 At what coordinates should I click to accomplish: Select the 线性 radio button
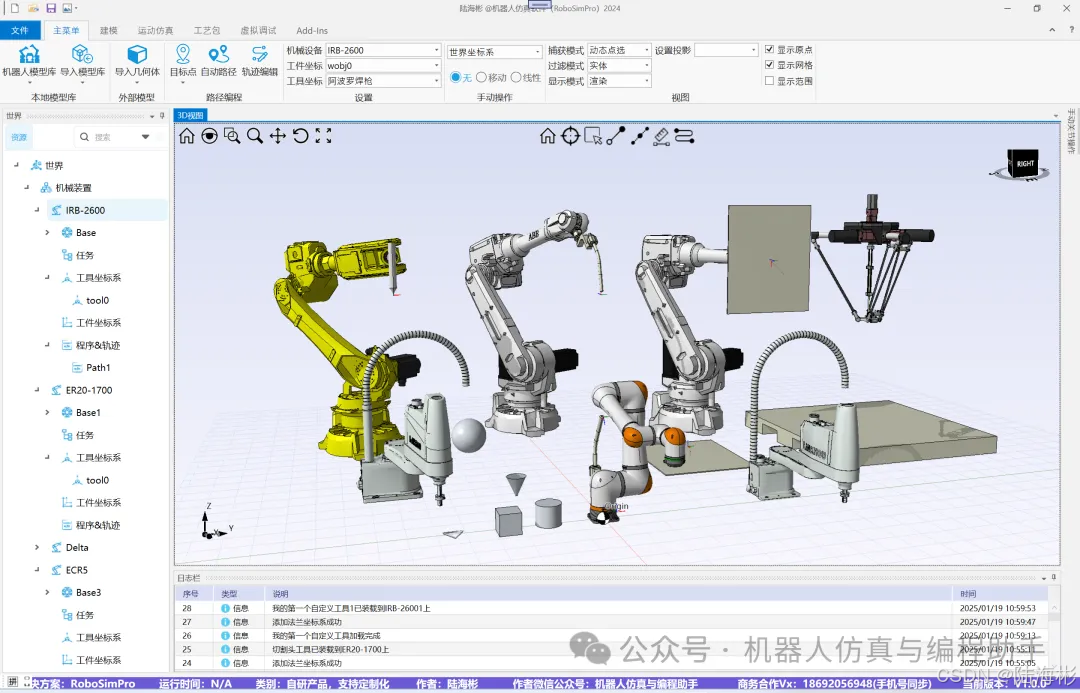pos(515,77)
